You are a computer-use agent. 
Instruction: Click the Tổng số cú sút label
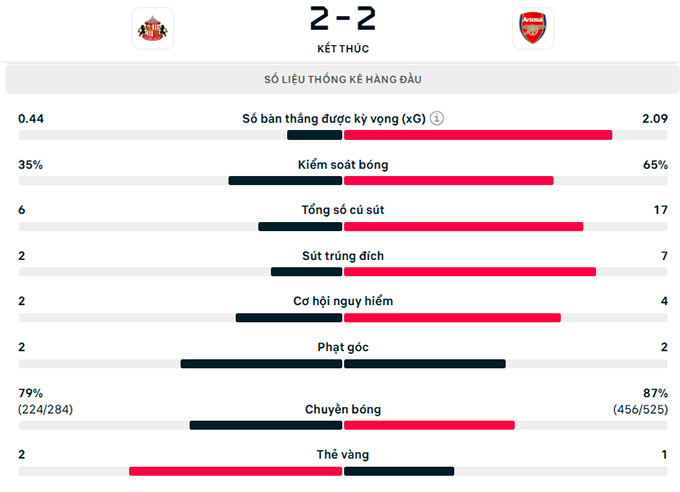point(343,210)
